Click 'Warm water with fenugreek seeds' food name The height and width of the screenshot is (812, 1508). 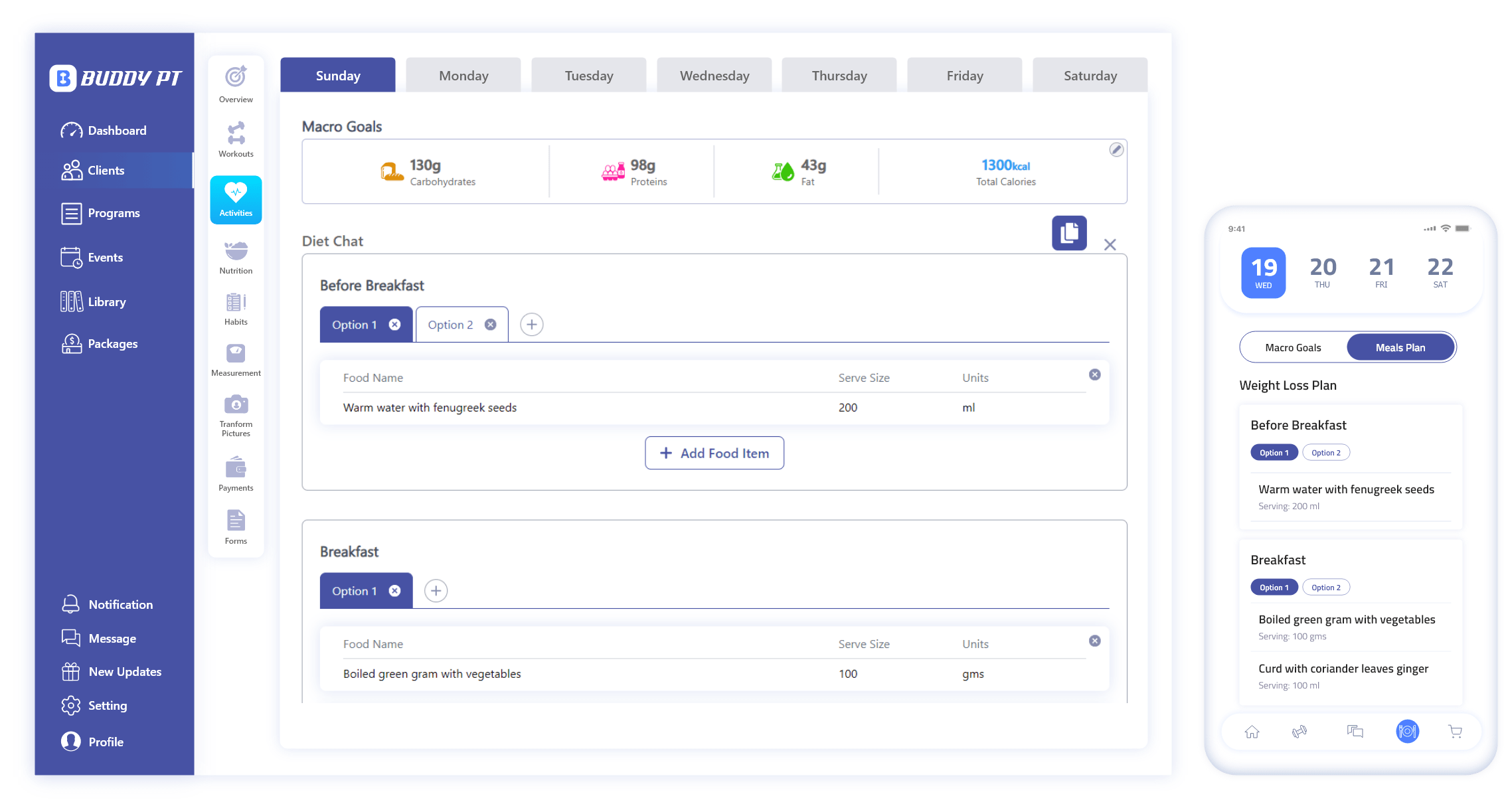click(430, 408)
